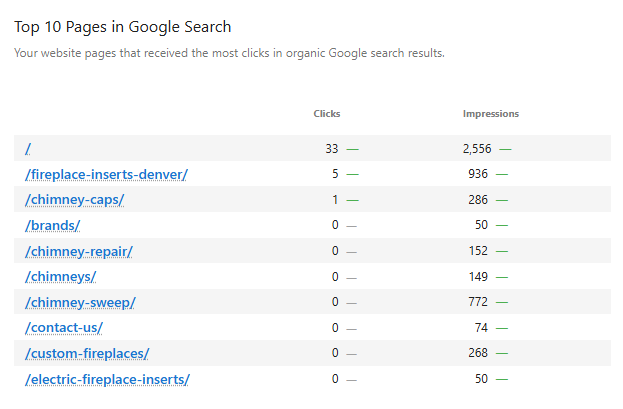This screenshot has width=623, height=409.
Task: Go to the /contact-us/ link
Action: pyautogui.click(x=64, y=327)
